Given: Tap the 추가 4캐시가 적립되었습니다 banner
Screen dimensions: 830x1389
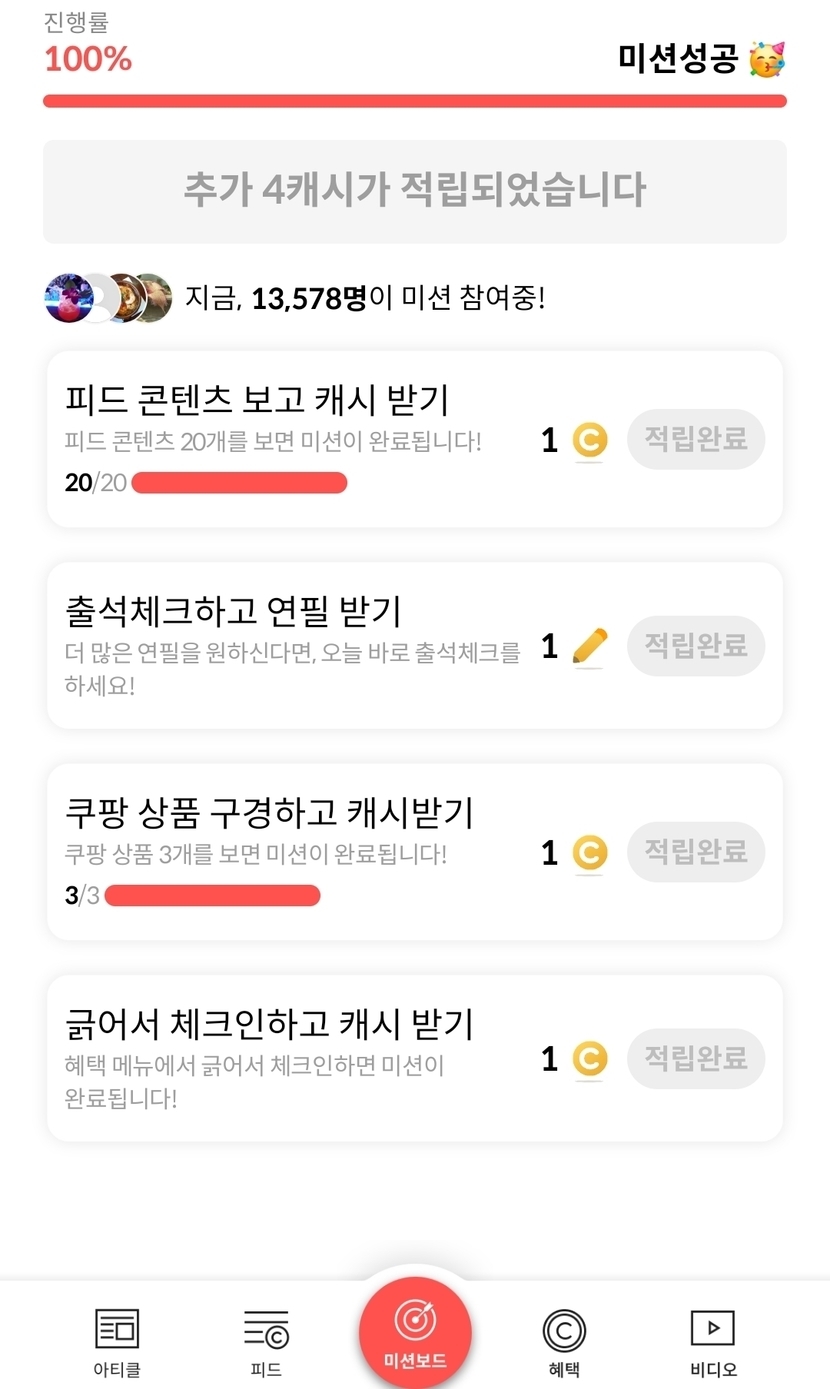Looking at the screenshot, I should point(415,191).
